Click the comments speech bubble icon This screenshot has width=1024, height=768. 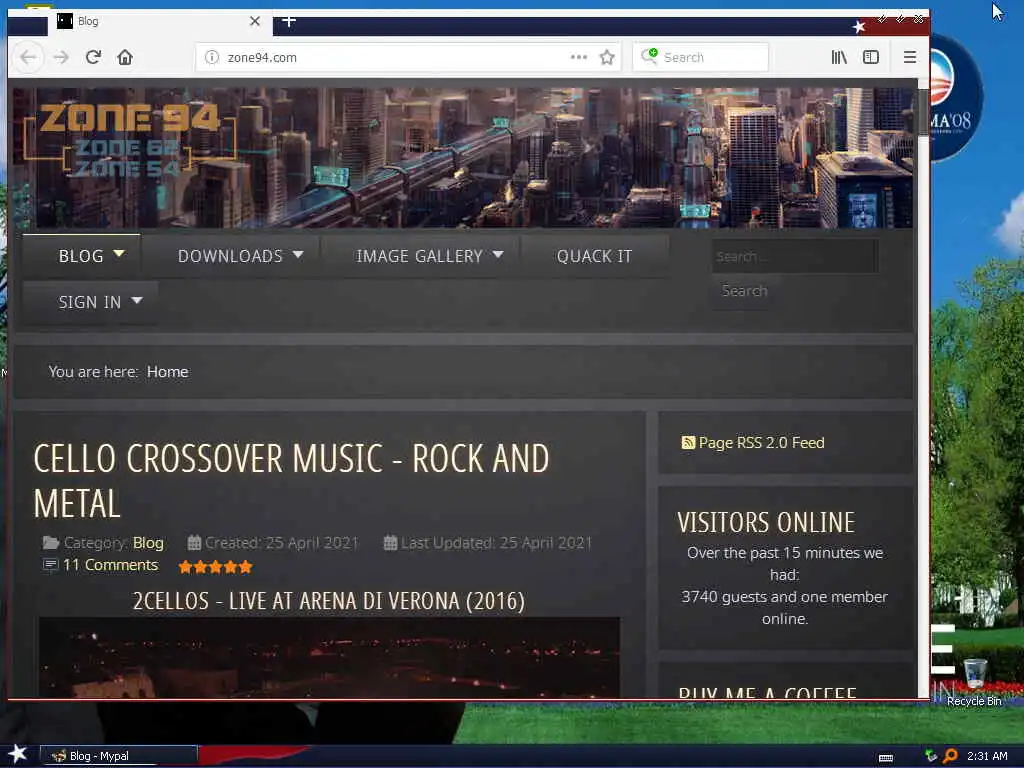50,565
